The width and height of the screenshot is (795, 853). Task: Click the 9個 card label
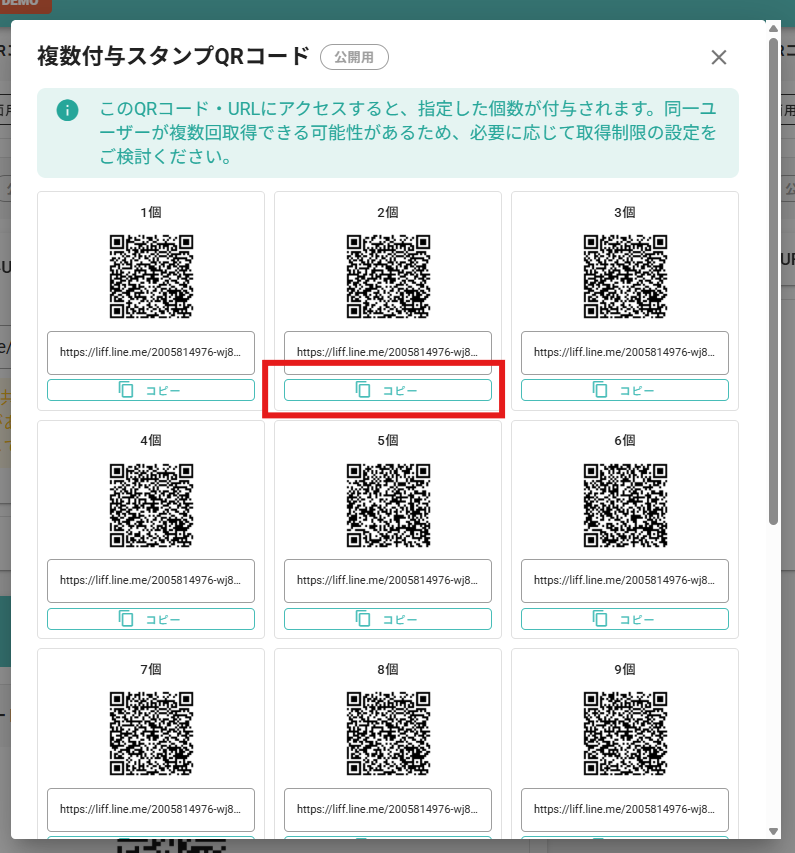tap(625, 669)
